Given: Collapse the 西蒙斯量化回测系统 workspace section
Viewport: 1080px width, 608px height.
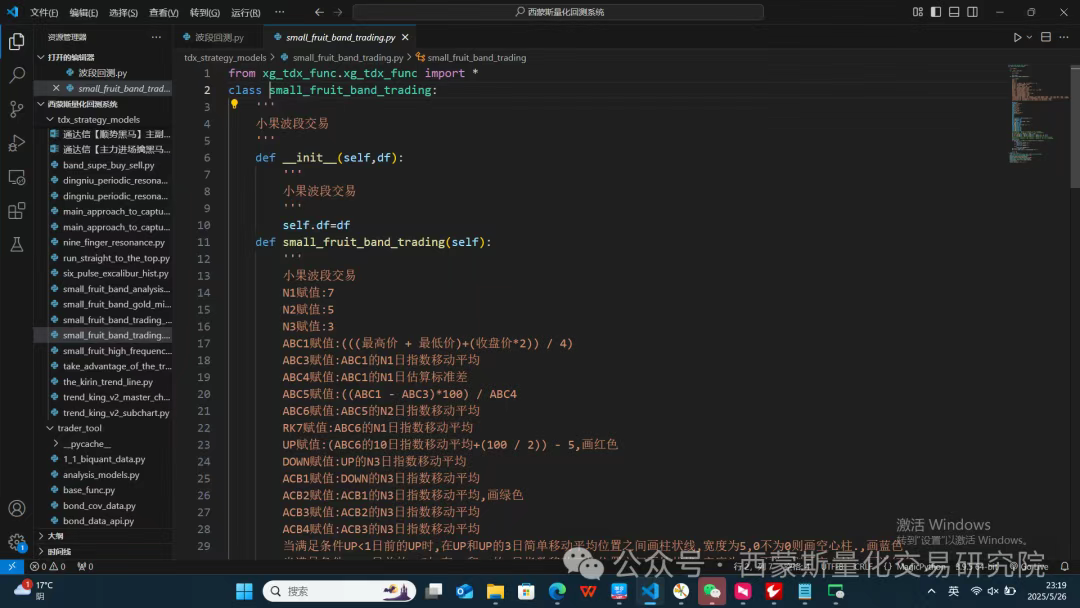Looking at the screenshot, I should tap(103, 104).
